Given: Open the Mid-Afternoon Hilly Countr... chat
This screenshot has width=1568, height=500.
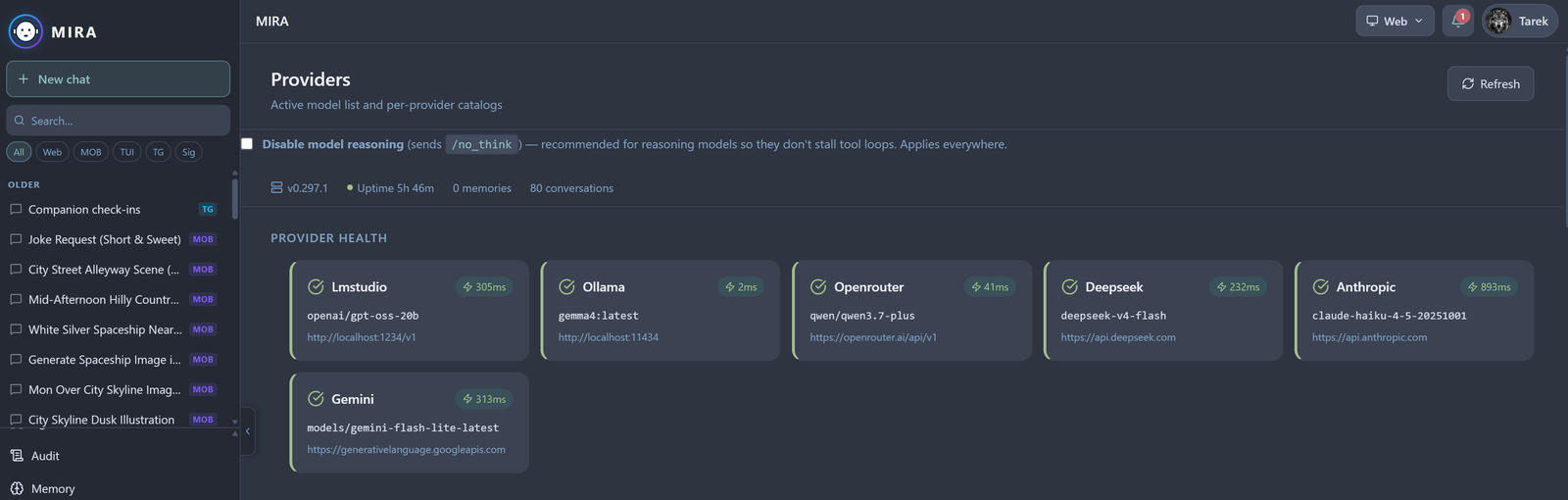Looking at the screenshot, I should tap(114, 299).
